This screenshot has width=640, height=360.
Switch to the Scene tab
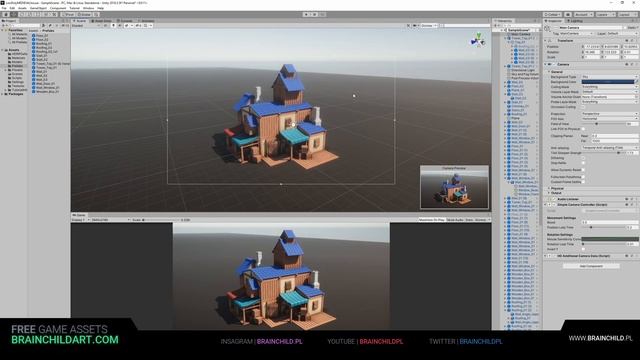pyautogui.click(x=80, y=20)
